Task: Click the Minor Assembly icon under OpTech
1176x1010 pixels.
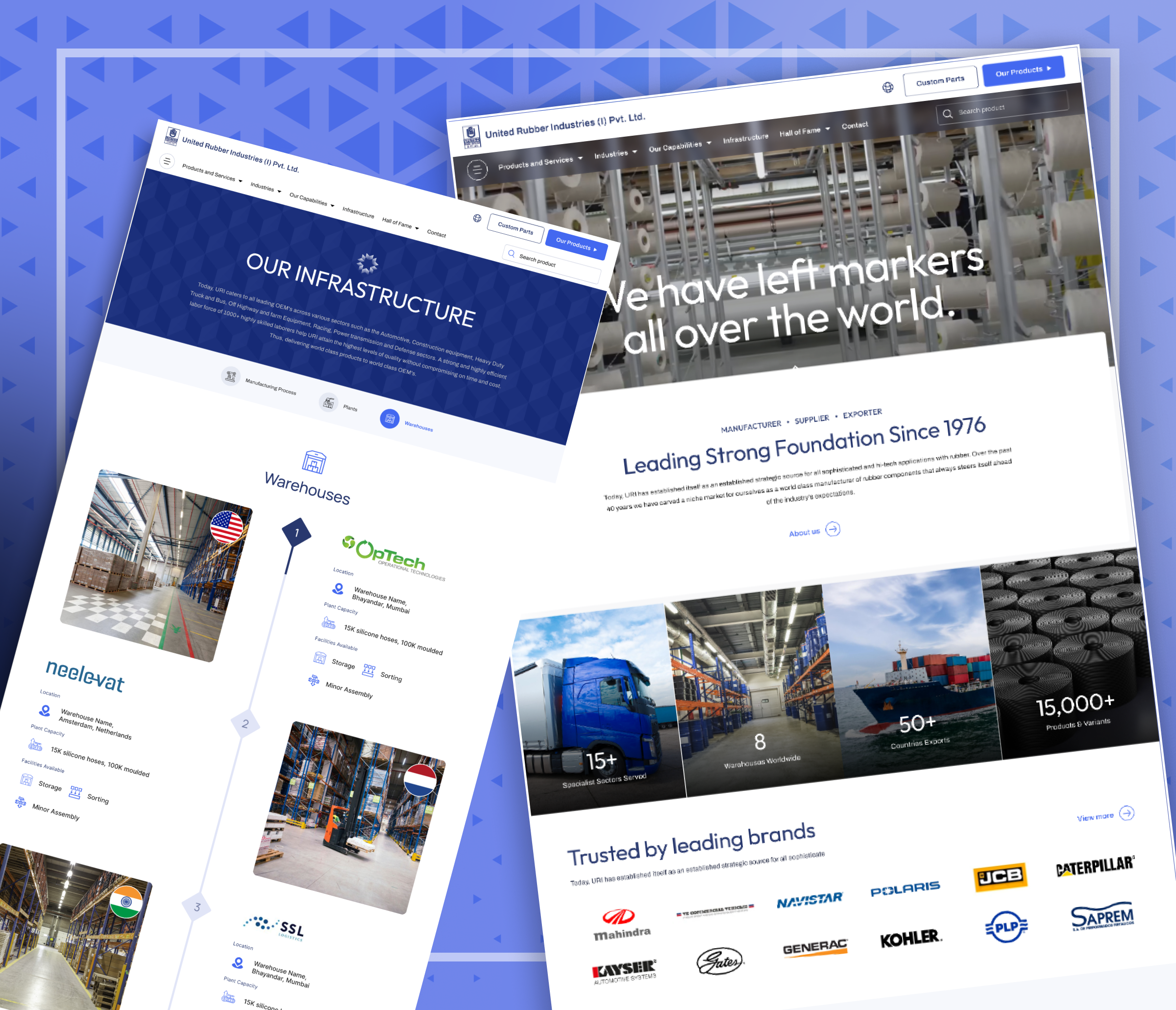Action: pos(314,680)
